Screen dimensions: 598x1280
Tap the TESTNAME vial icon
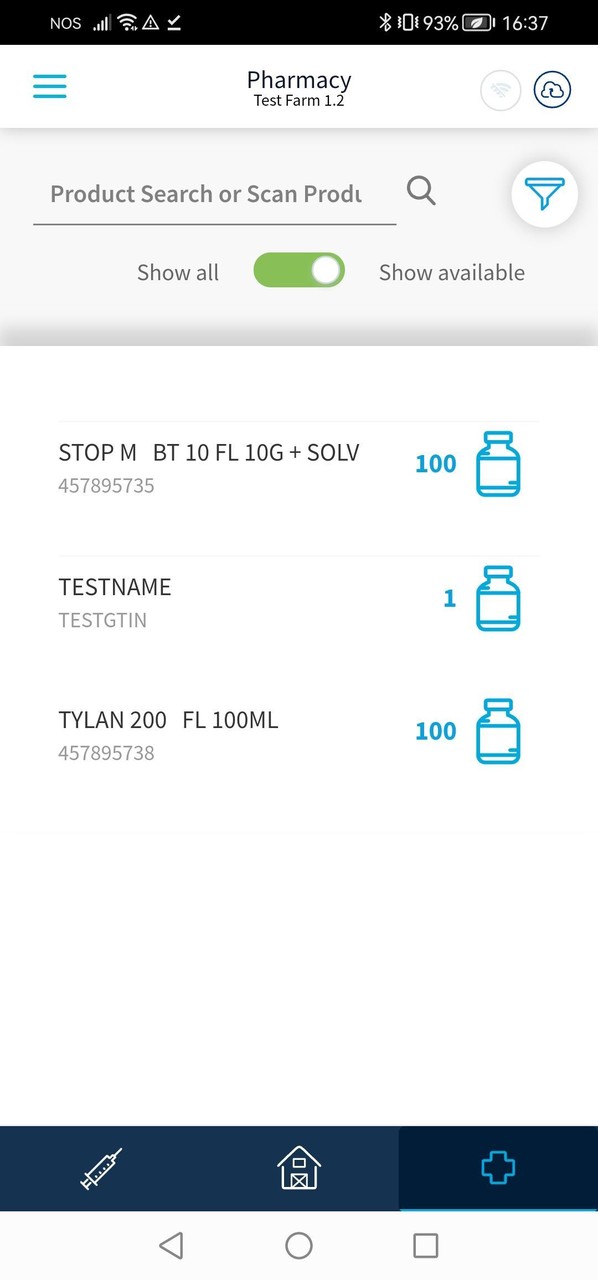[x=497, y=599]
